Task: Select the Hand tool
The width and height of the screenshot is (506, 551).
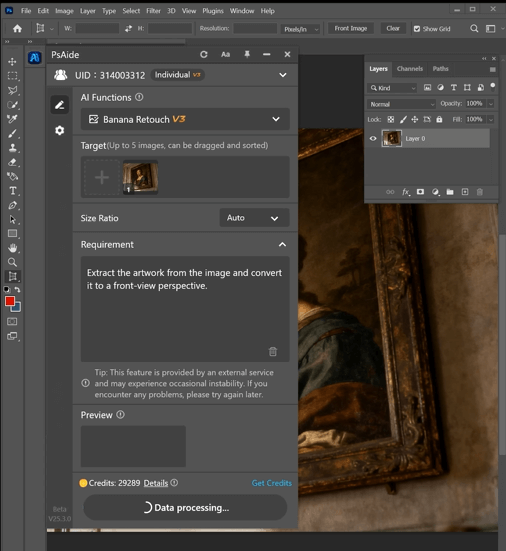Action: (12, 248)
